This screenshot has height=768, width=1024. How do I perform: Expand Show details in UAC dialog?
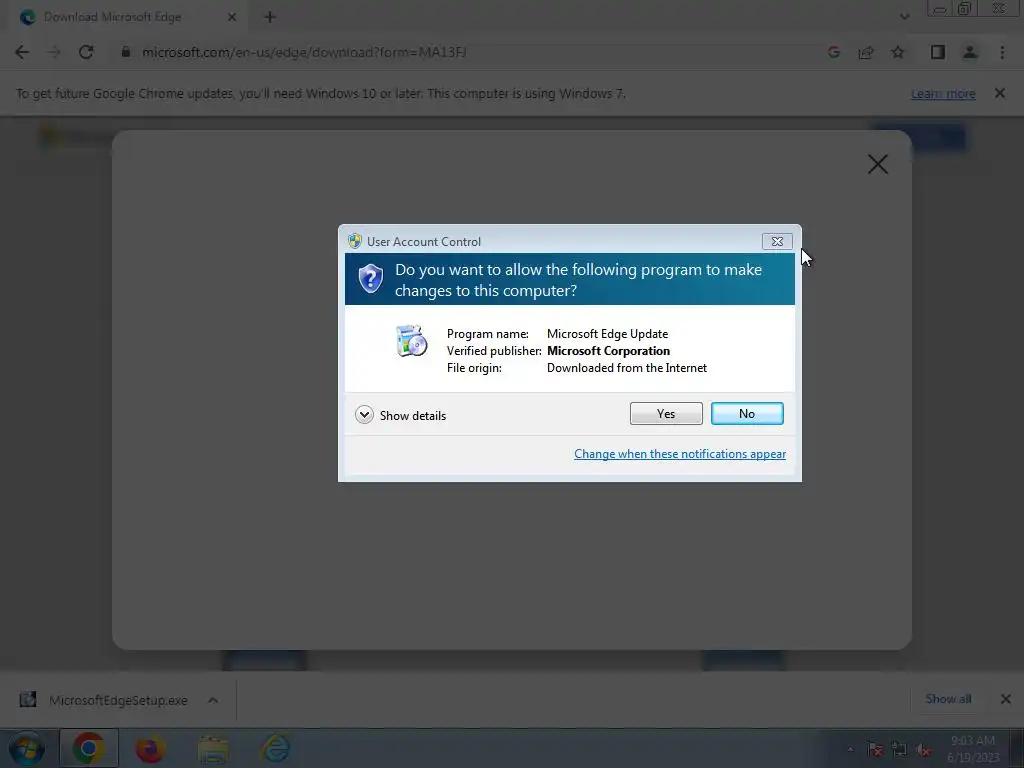(x=400, y=415)
